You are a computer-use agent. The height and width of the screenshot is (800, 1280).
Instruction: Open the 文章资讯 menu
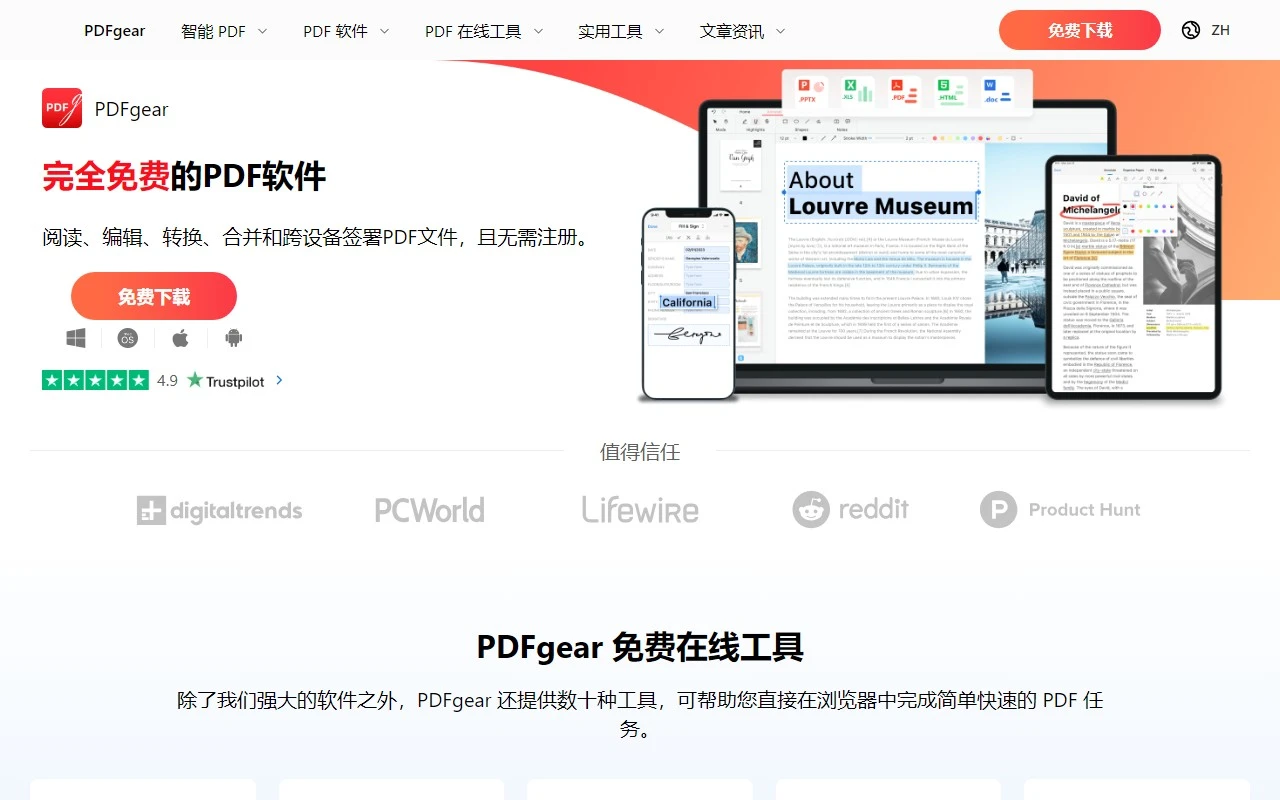pyautogui.click(x=732, y=31)
